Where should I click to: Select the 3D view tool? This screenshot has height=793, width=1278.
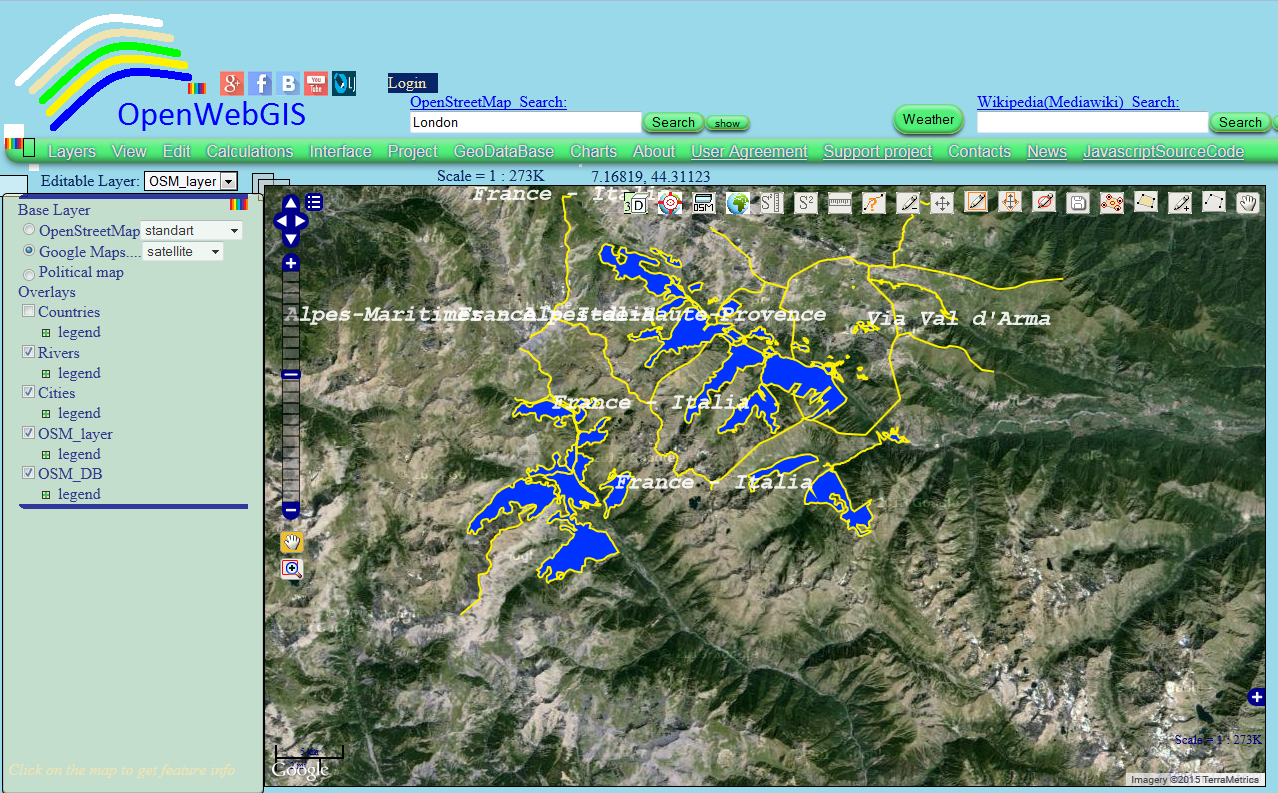pyautogui.click(x=636, y=202)
